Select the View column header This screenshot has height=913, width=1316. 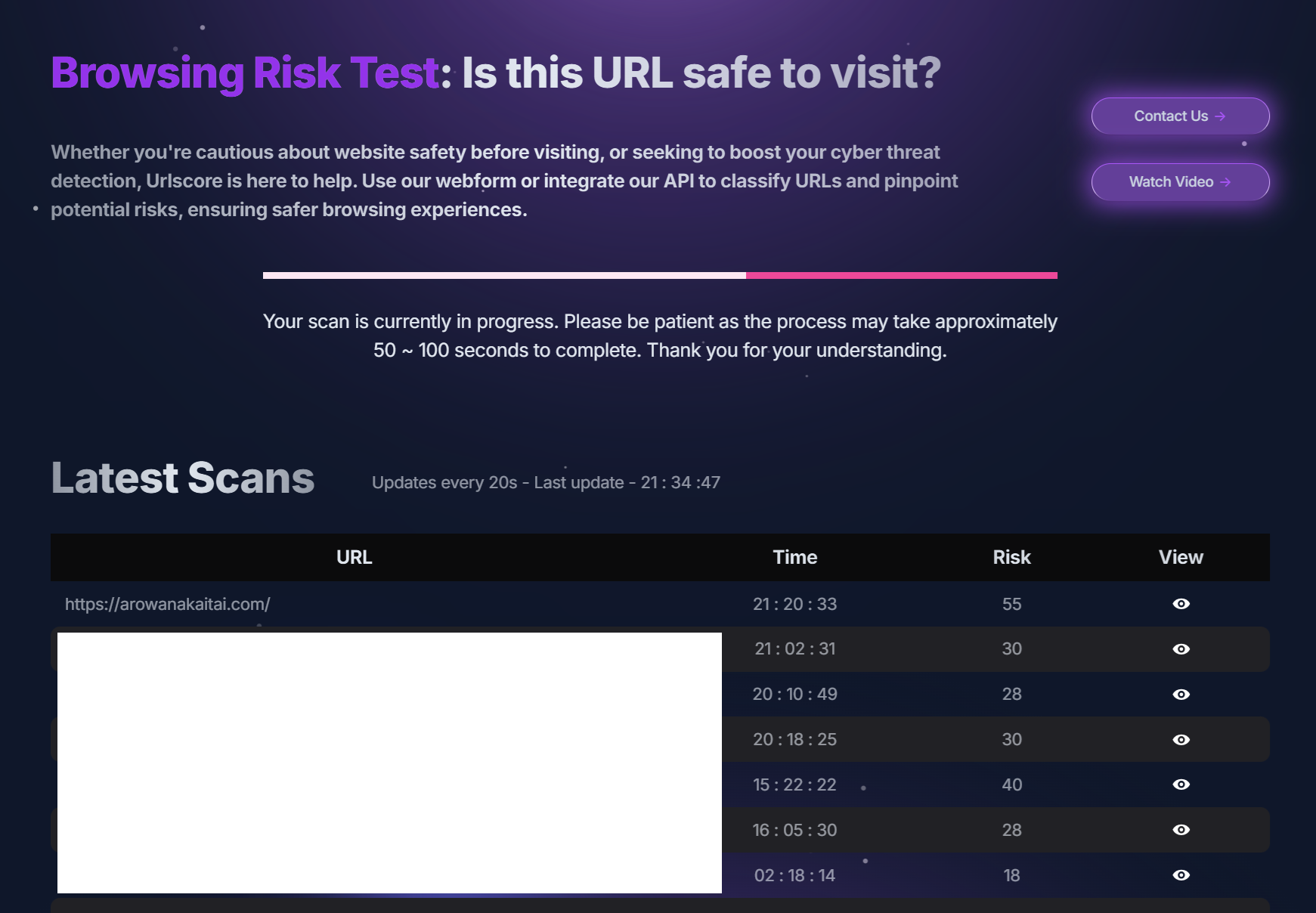1181,558
